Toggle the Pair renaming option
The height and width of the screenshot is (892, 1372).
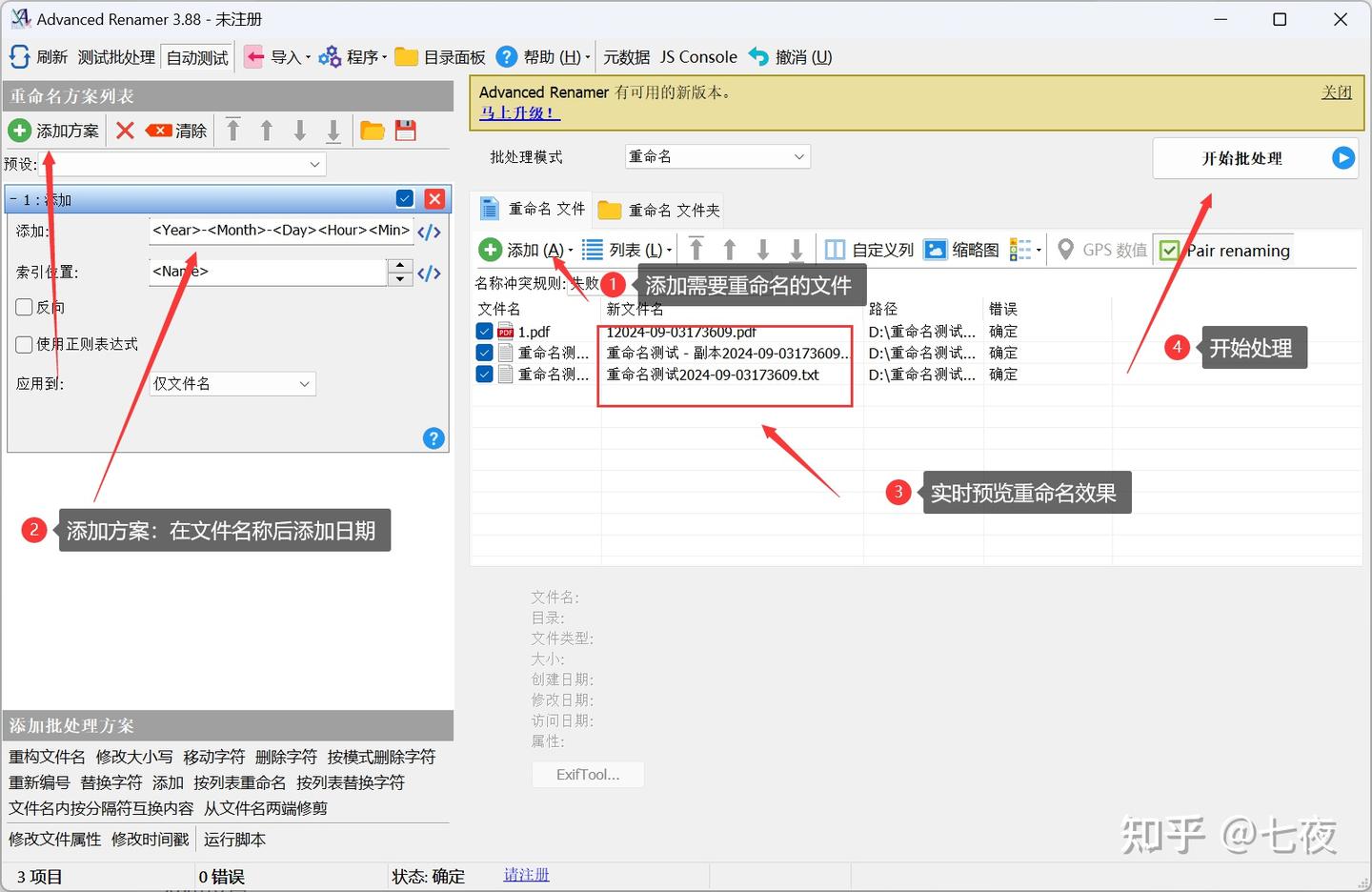[1225, 251]
